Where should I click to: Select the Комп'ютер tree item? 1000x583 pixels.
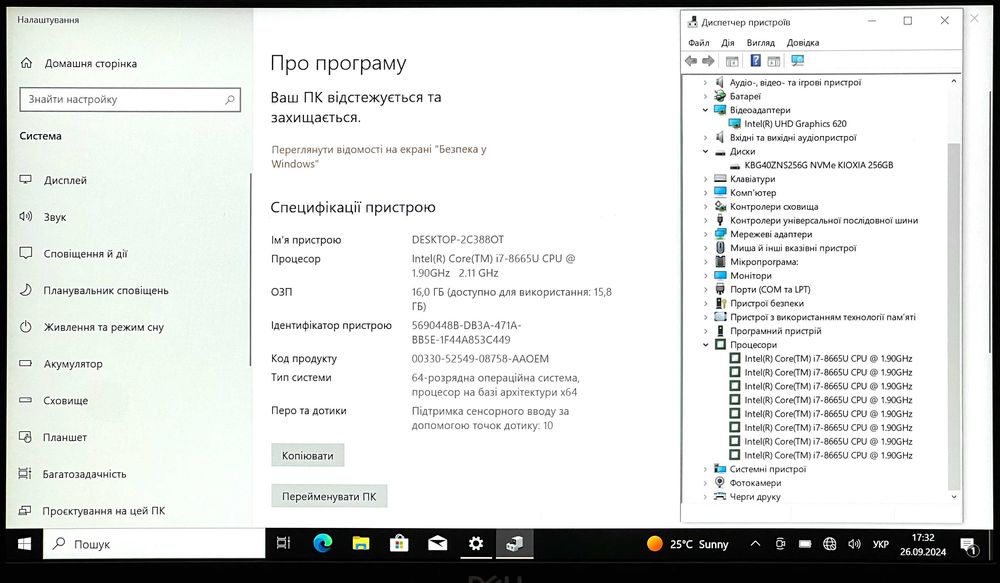(x=753, y=193)
